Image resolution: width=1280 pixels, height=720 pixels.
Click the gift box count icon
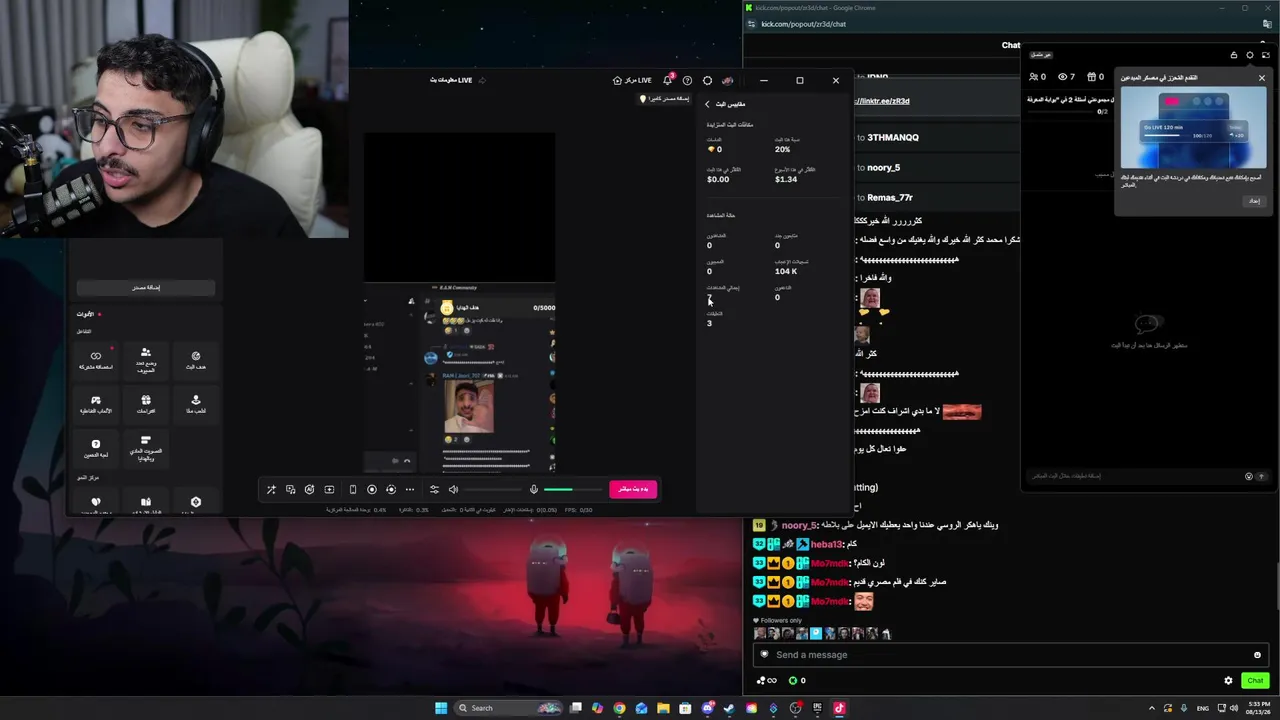(1092, 77)
